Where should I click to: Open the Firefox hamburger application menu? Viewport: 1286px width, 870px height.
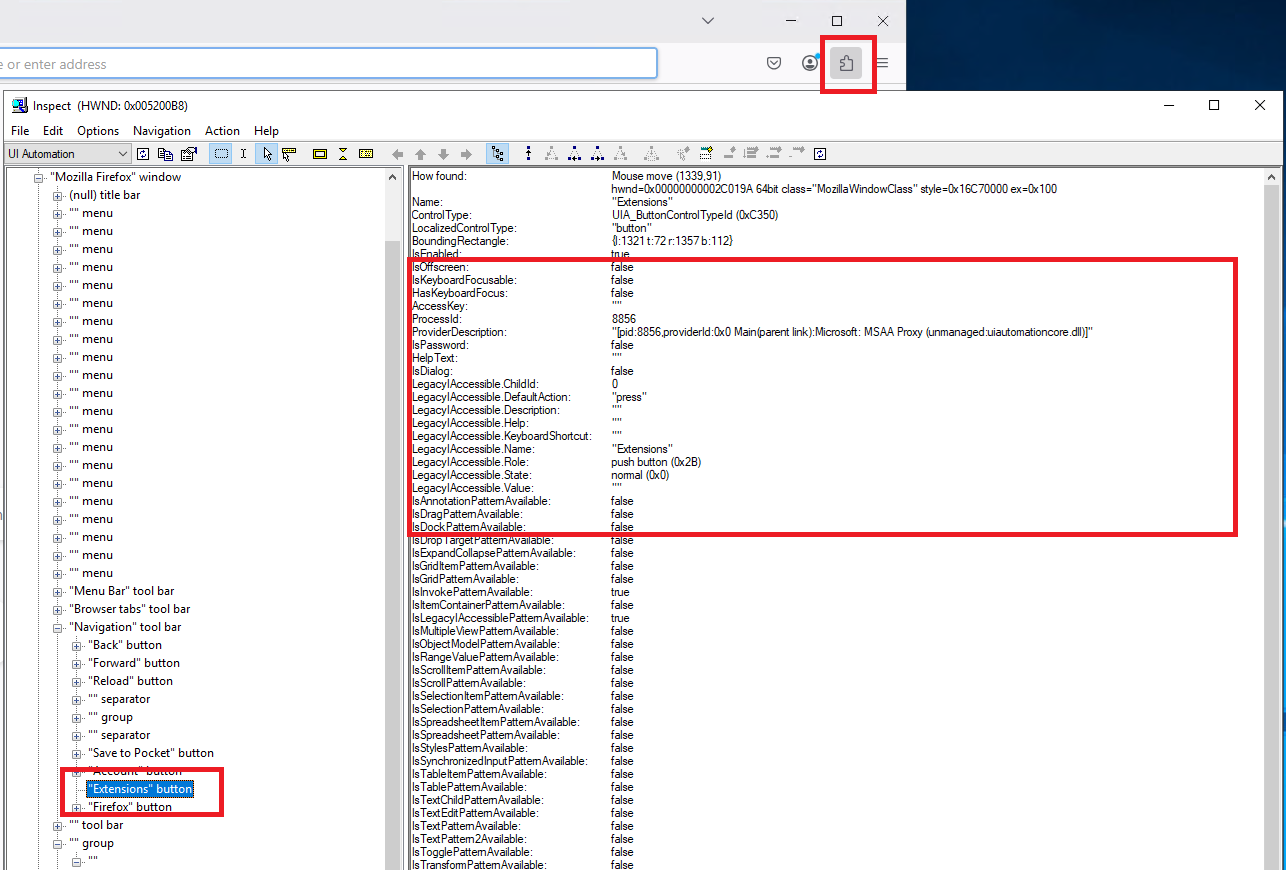(882, 64)
